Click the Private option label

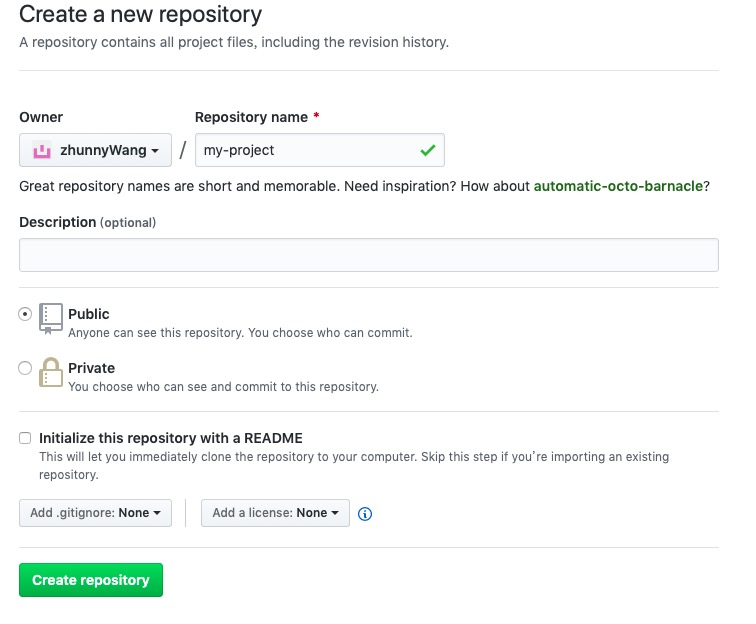pos(91,368)
